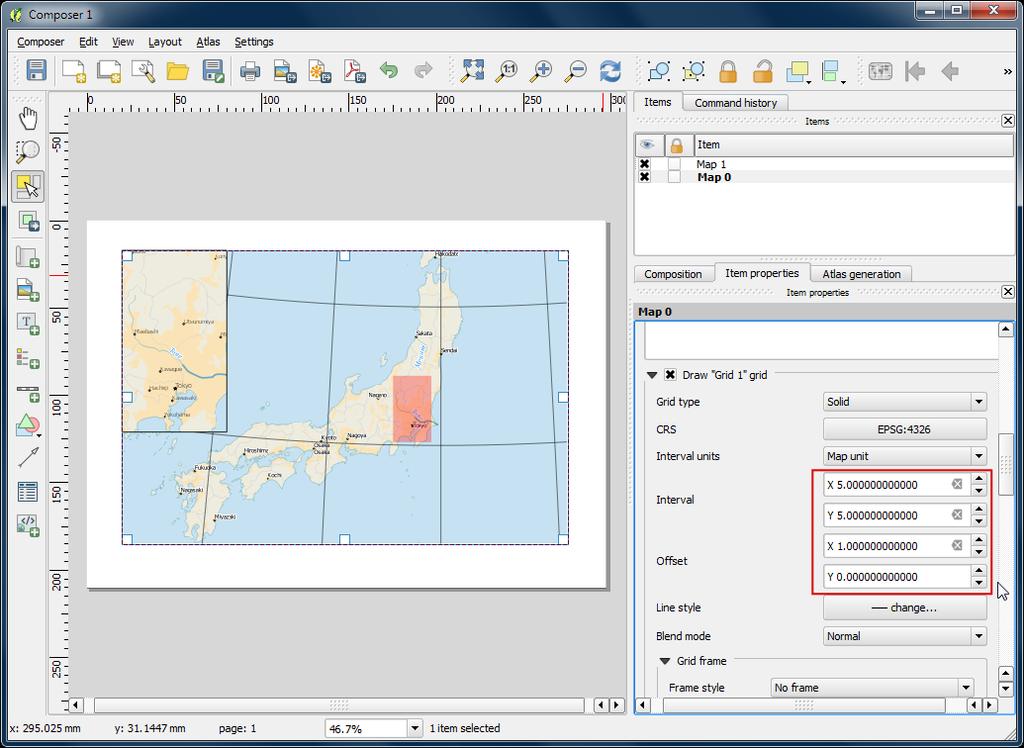Open the Composer Manager
The image size is (1024, 748).
pyautogui.click(x=143, y=71)
